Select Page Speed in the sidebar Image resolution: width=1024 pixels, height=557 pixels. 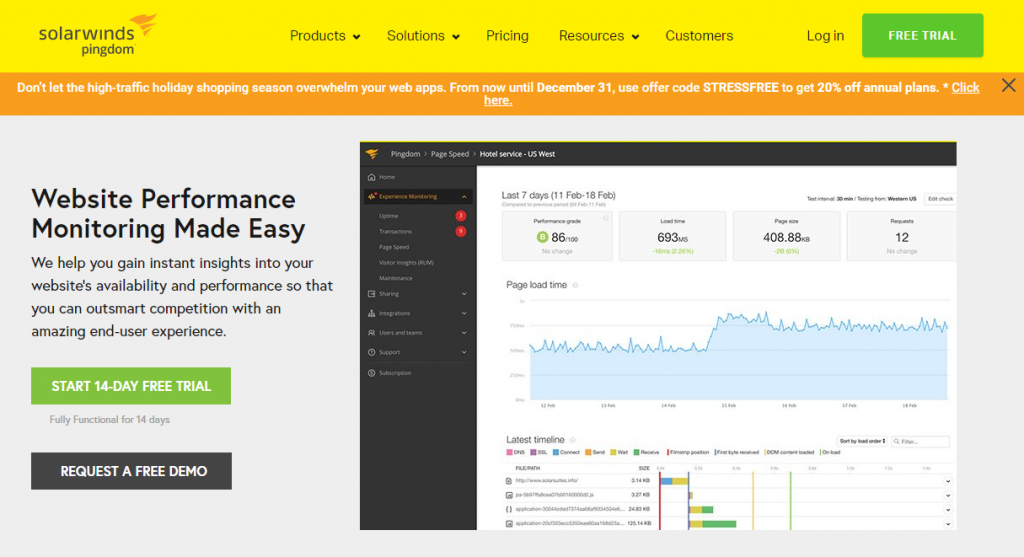pos(394,247)
